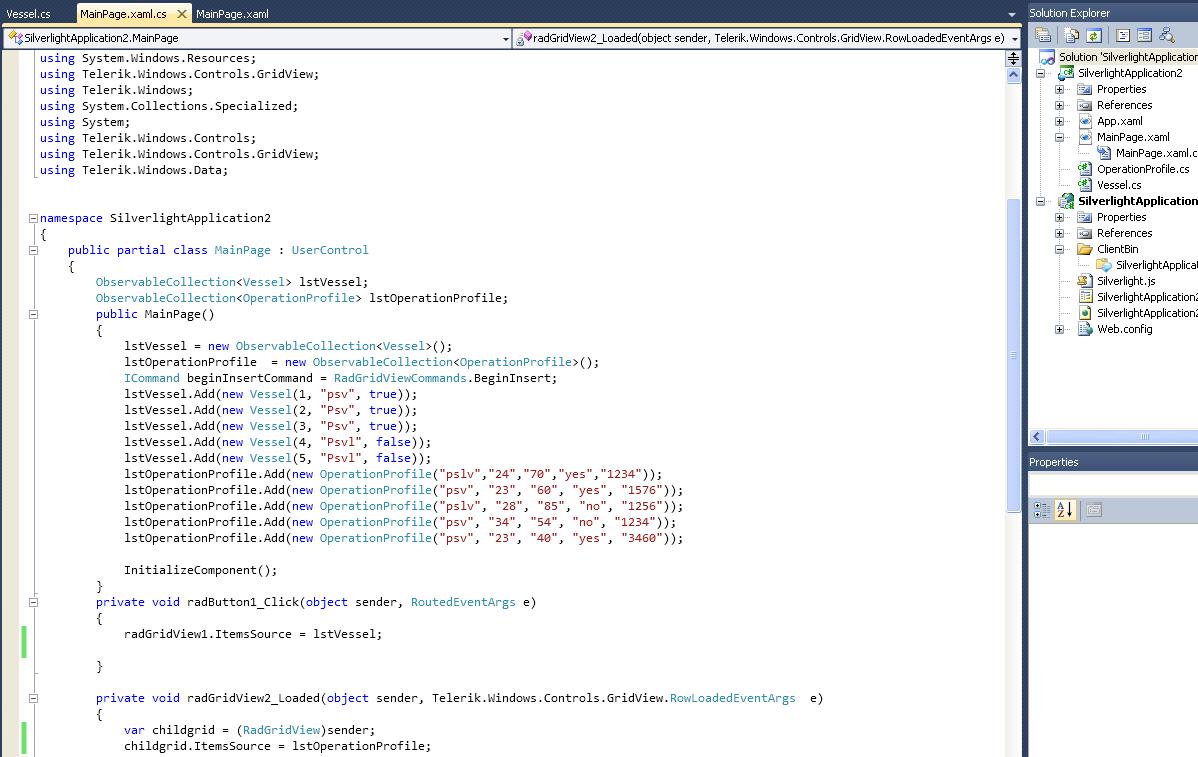The image size is (1198, 757).
Task: Select the Categorized icon in Properties panel
Action: pos(1042,510)
